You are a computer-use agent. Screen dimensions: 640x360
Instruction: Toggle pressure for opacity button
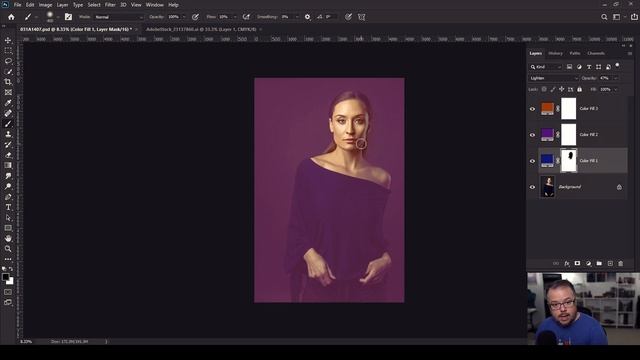pyautogui.click(x=196, y=17)
